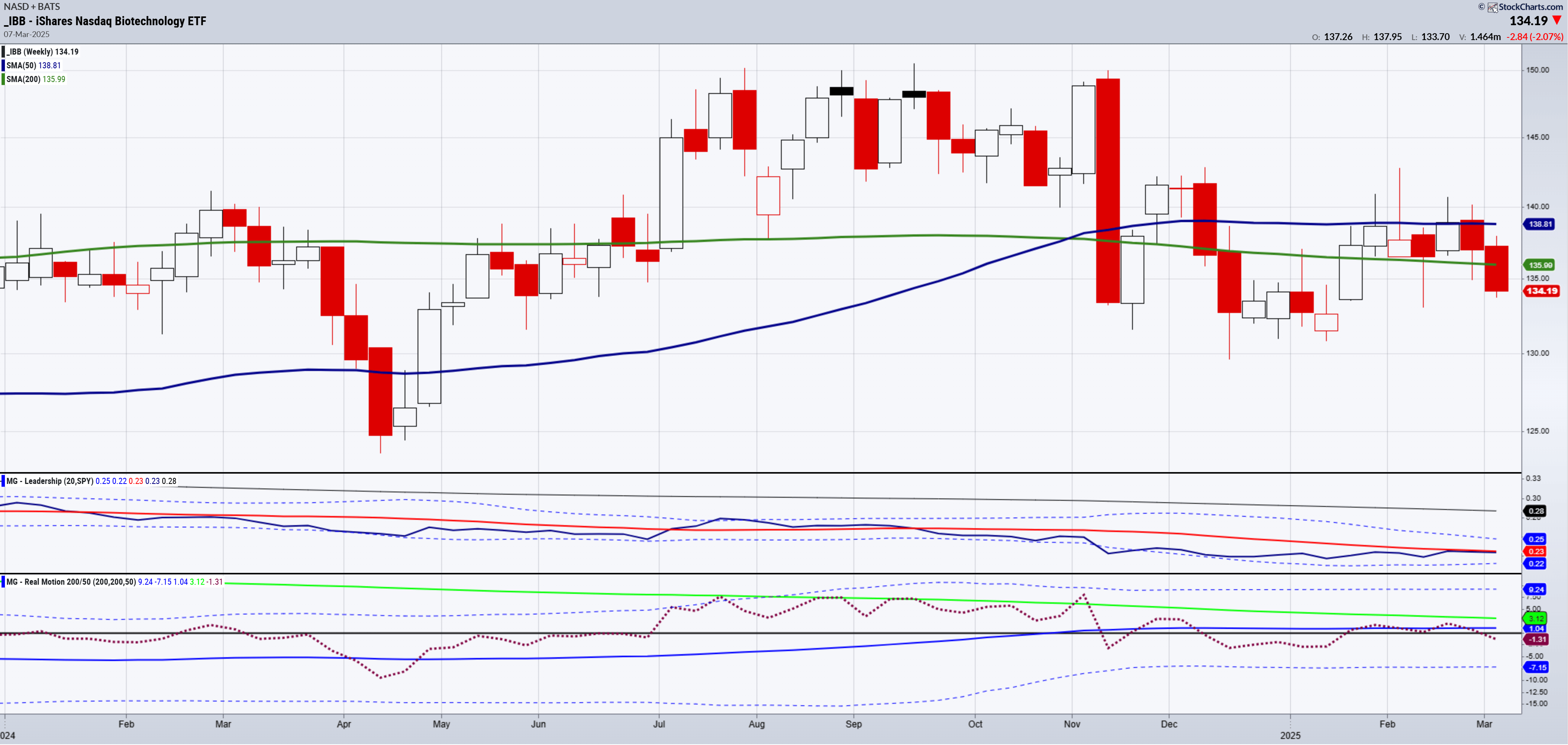This screenshot has width=1568, height=745.
Task: Click the latest red March 2025 candle
Action: coord(1497,268)
